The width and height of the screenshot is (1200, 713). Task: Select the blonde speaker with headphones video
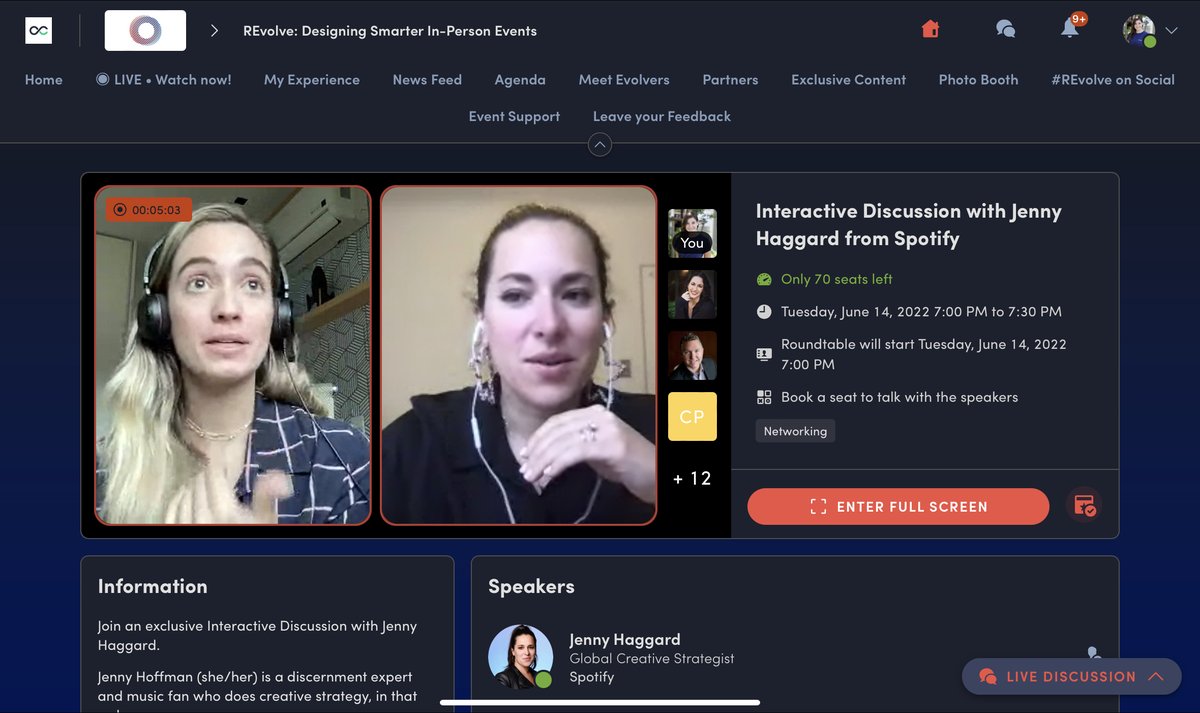click(x=233, y=355)
